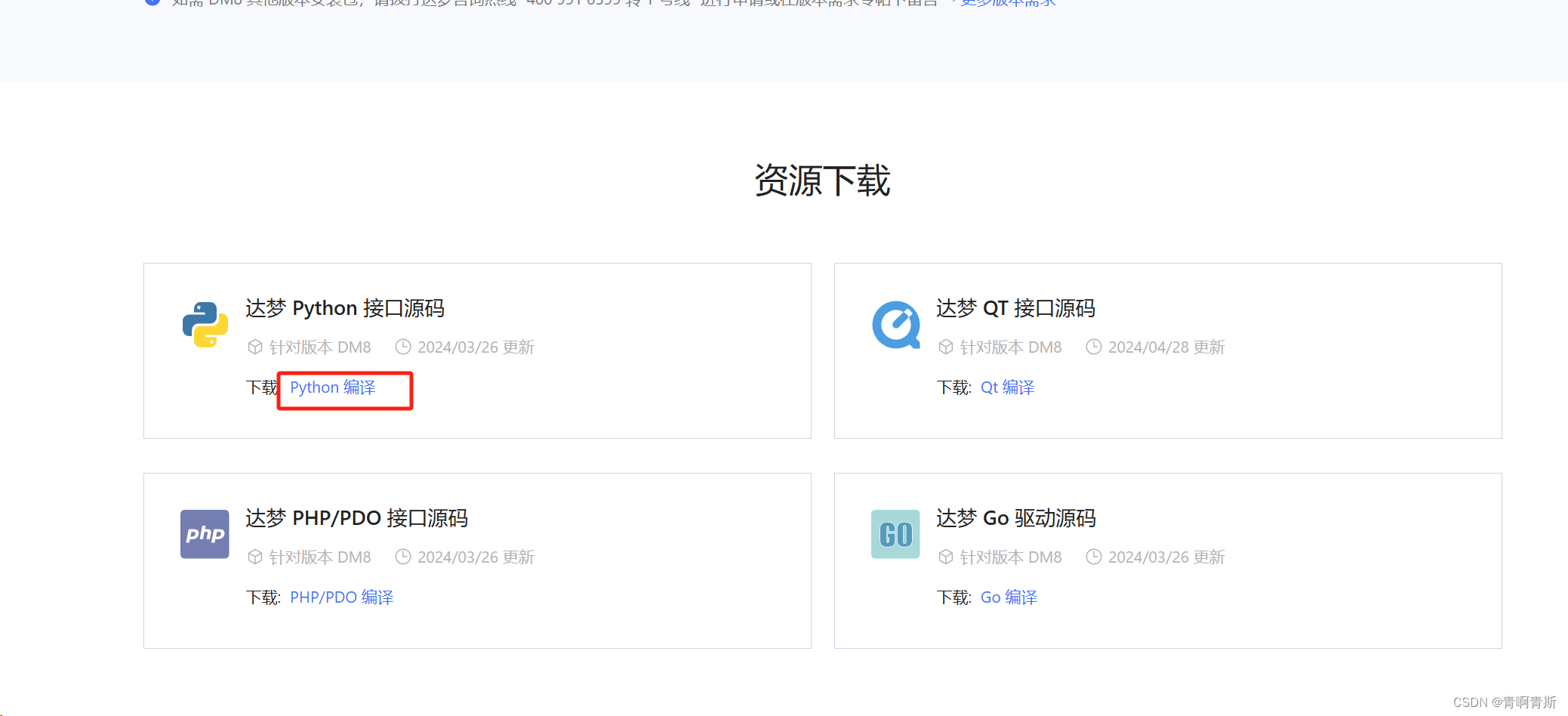Click the clock icon beside Python's 2024/03/26 date
The height and width of the screenshot is (716, 1568).
pyautogui.click(x=402, y=347)
